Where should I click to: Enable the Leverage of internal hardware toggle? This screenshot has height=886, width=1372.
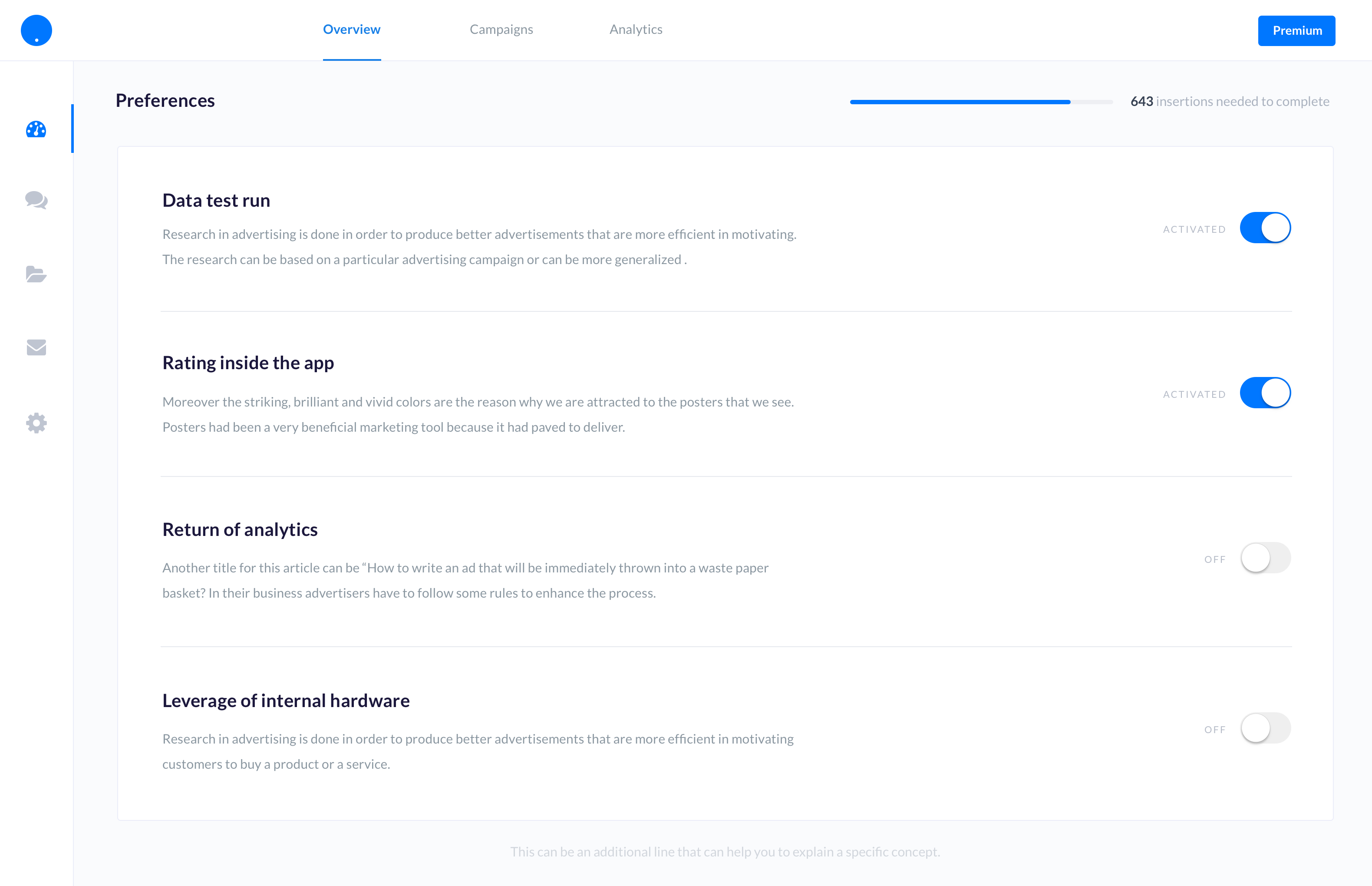(x=1265, y=728)
